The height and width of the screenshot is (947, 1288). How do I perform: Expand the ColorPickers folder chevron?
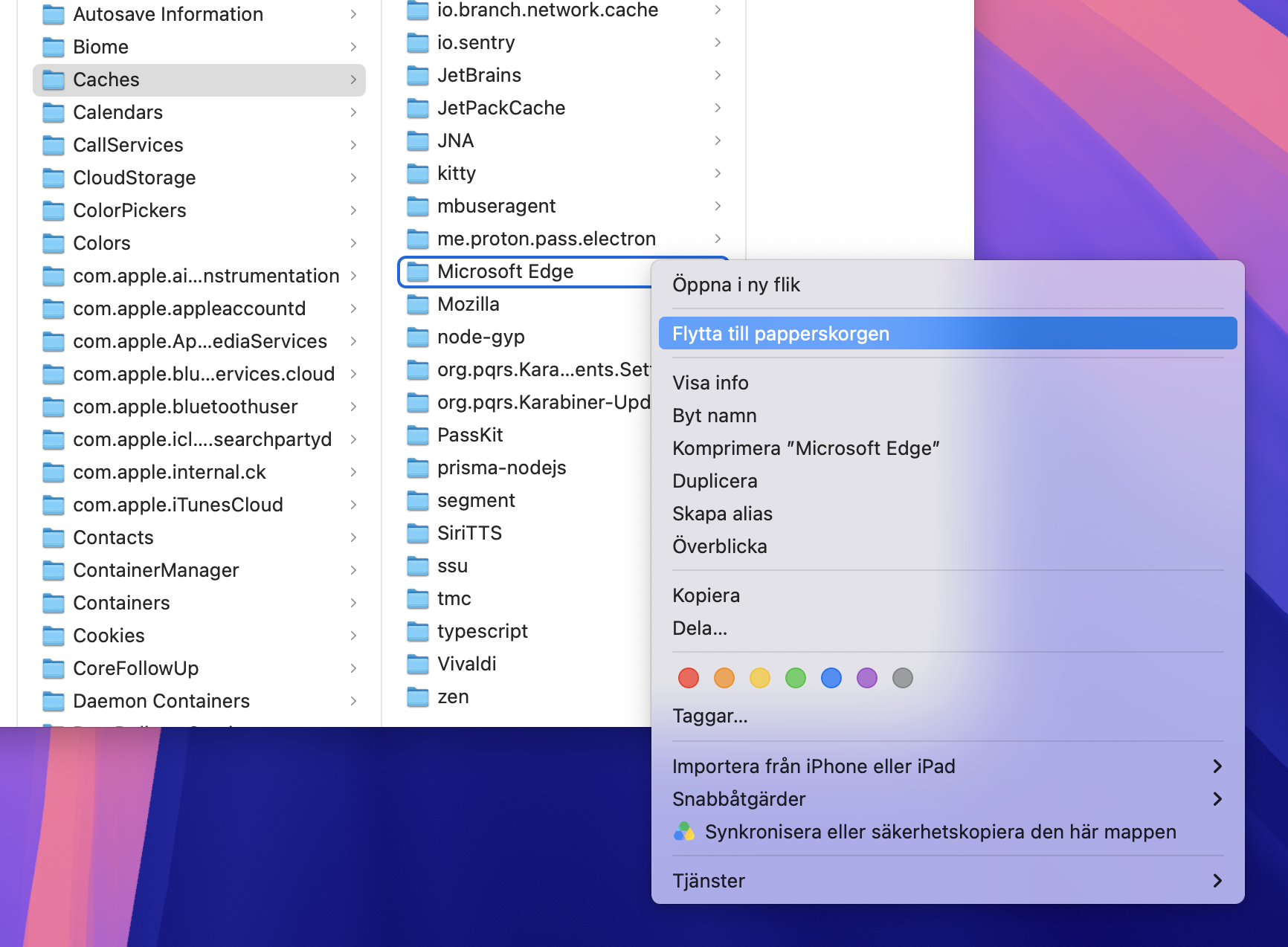(353, 210)
